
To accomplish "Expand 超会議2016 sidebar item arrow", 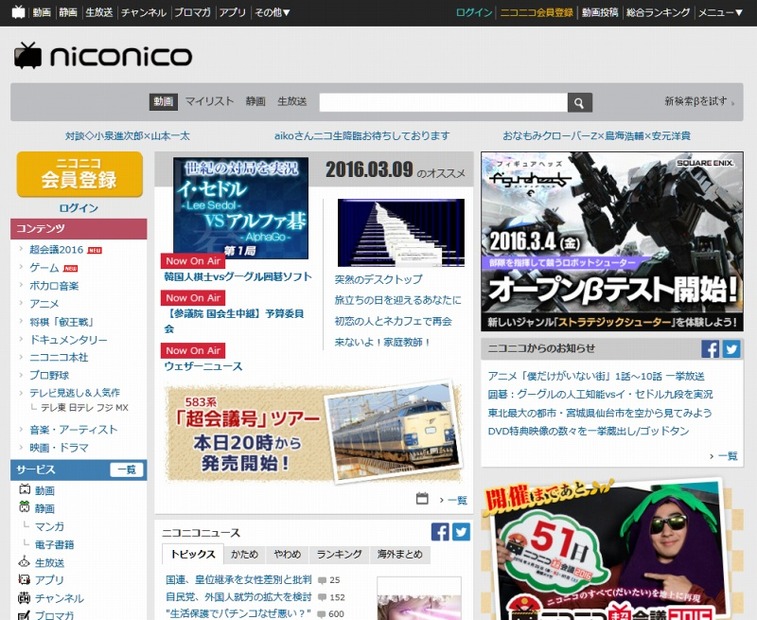I will click(21, 249).
